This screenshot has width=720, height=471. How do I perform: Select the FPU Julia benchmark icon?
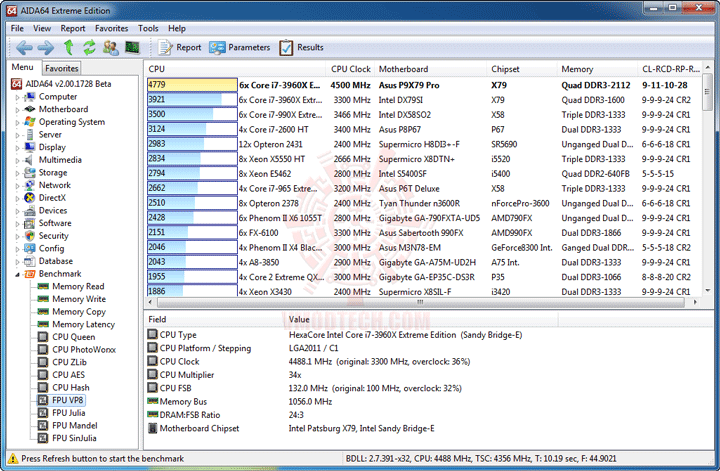(x=43, y=413)
